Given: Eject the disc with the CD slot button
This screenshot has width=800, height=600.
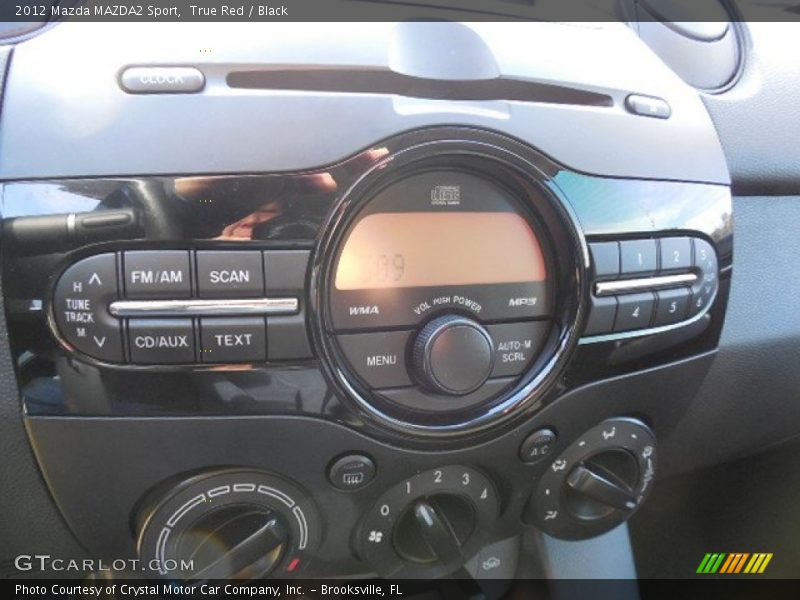Looking at the screenshot, I should coord(647,106).
